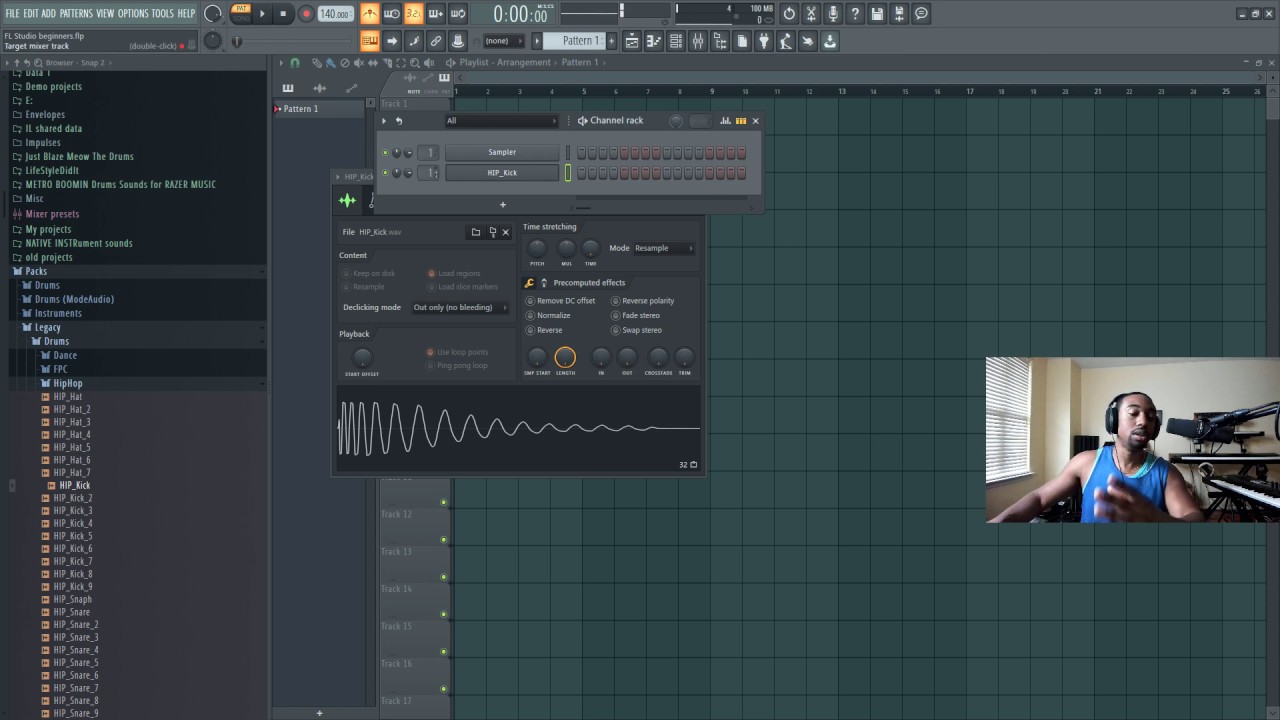This screenshot has width=1280, height=720.
Task: Click the waveform preview of HIP_Kick
Action: [x=518, y=428]
